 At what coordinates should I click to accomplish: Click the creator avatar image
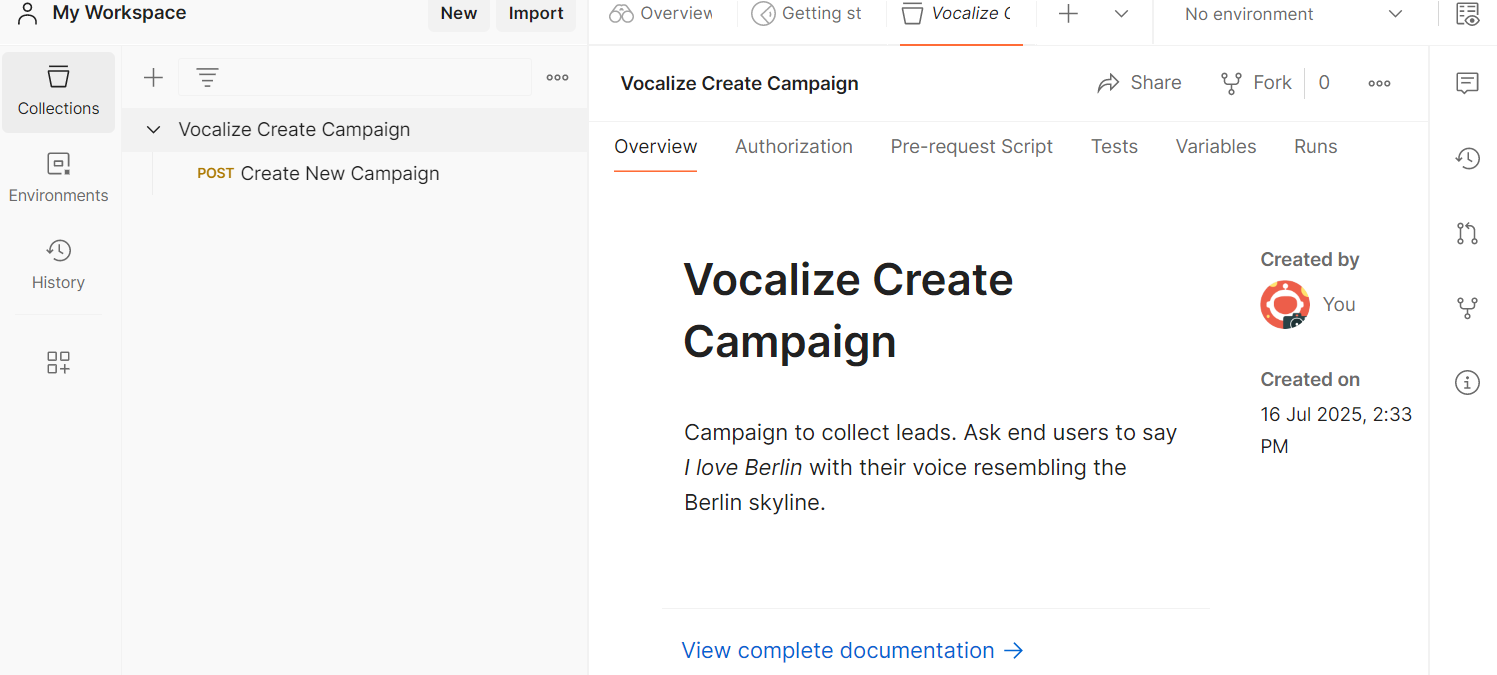click(1285, 305)
